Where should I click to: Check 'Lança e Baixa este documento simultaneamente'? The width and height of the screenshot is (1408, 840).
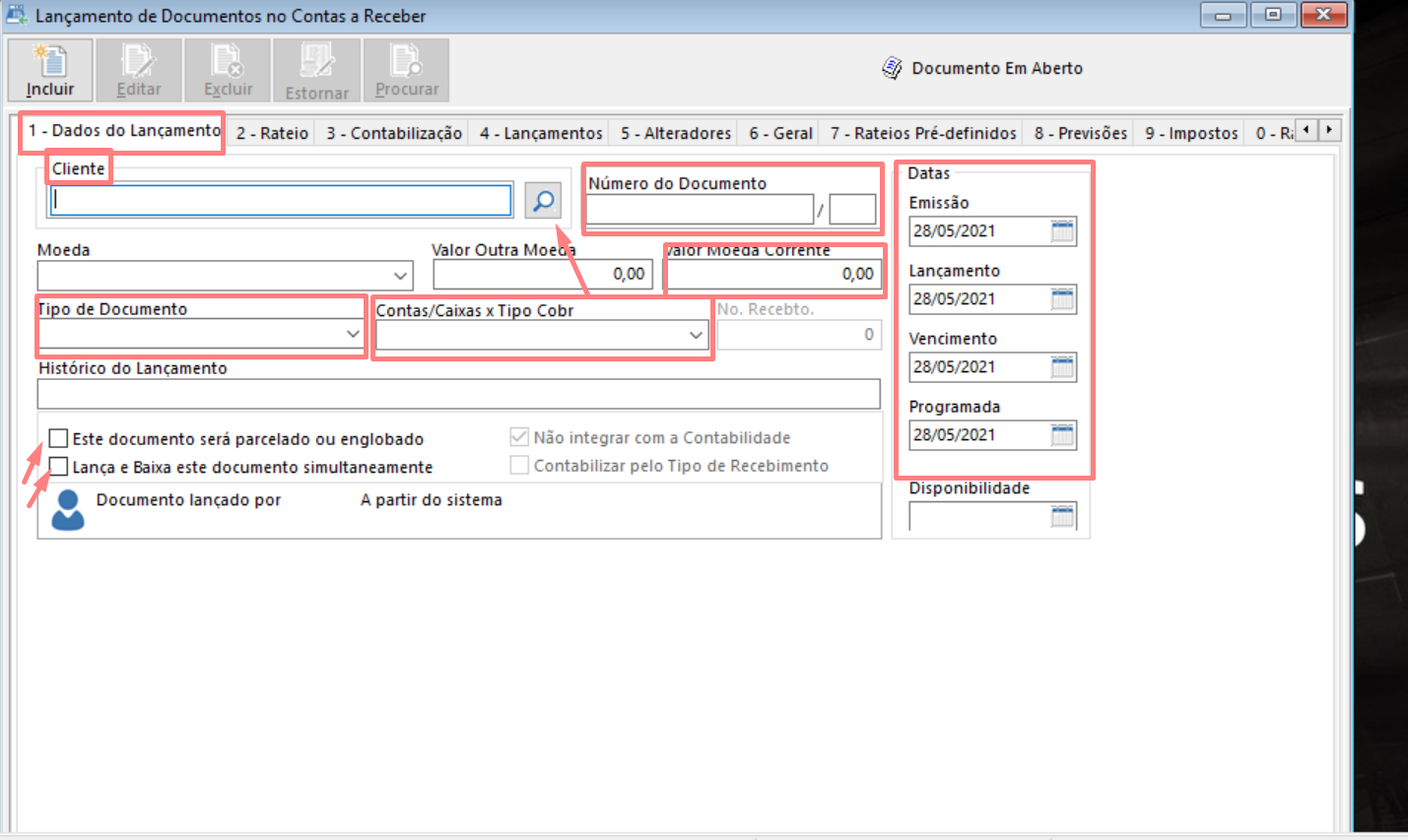[x=59, y=467]
